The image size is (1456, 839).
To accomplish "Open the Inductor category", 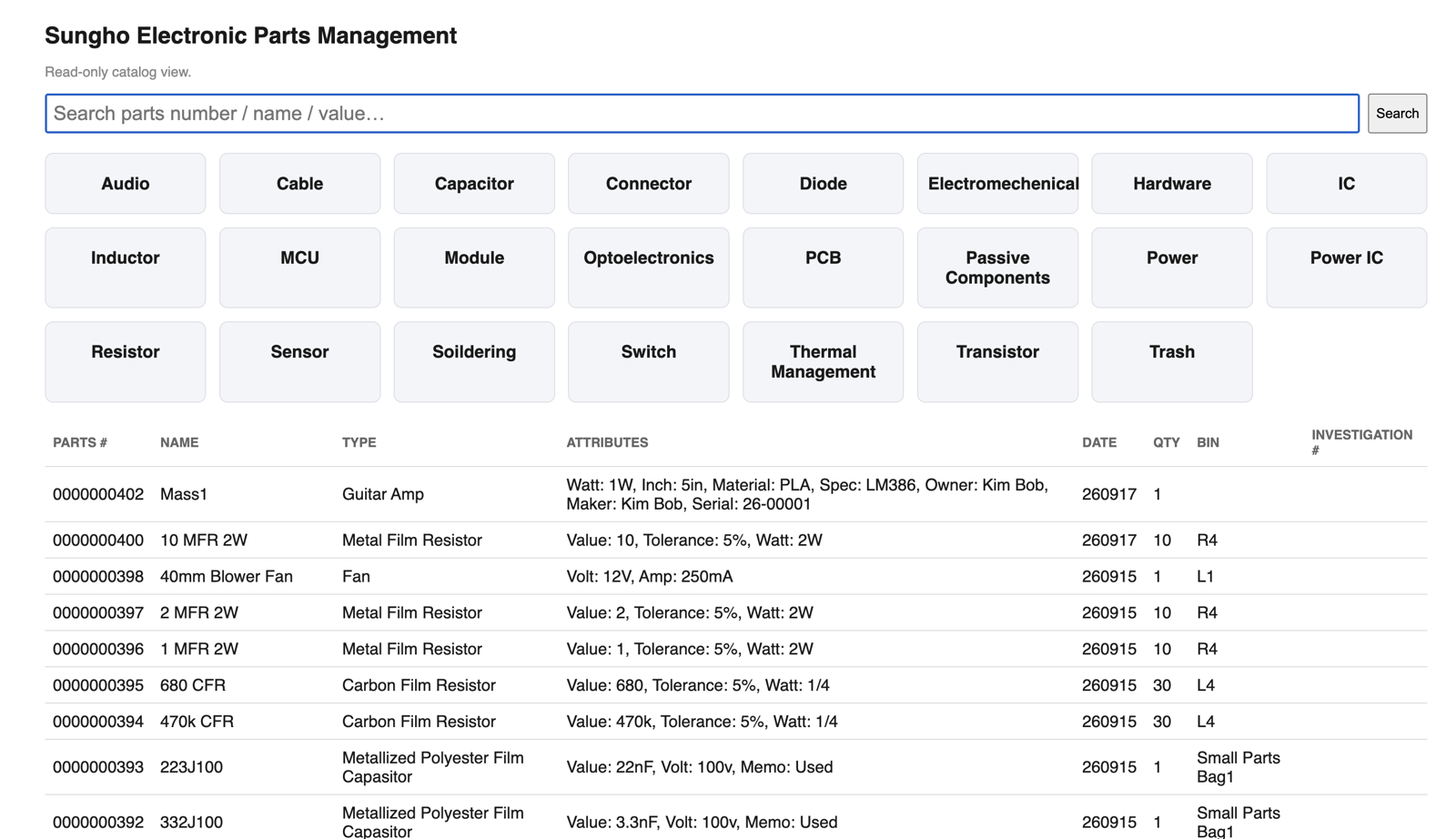I will (x=126, y=268).
